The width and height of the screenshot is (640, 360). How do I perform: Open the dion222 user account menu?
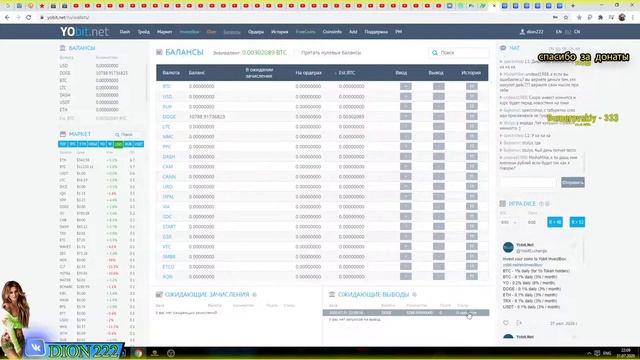tap(532, 32)
